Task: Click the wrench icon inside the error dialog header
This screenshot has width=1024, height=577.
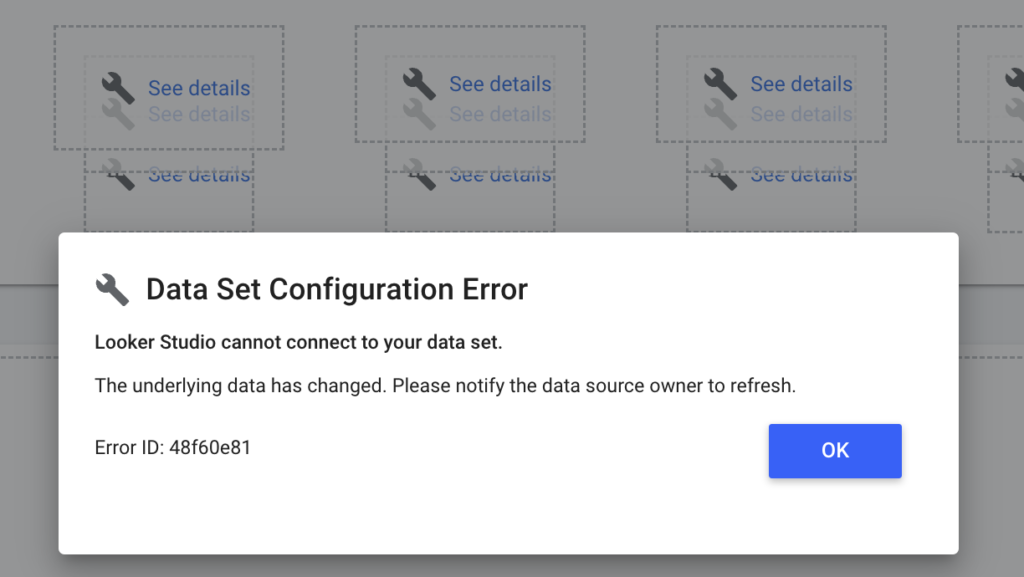Action: click(x=112, y=288)
